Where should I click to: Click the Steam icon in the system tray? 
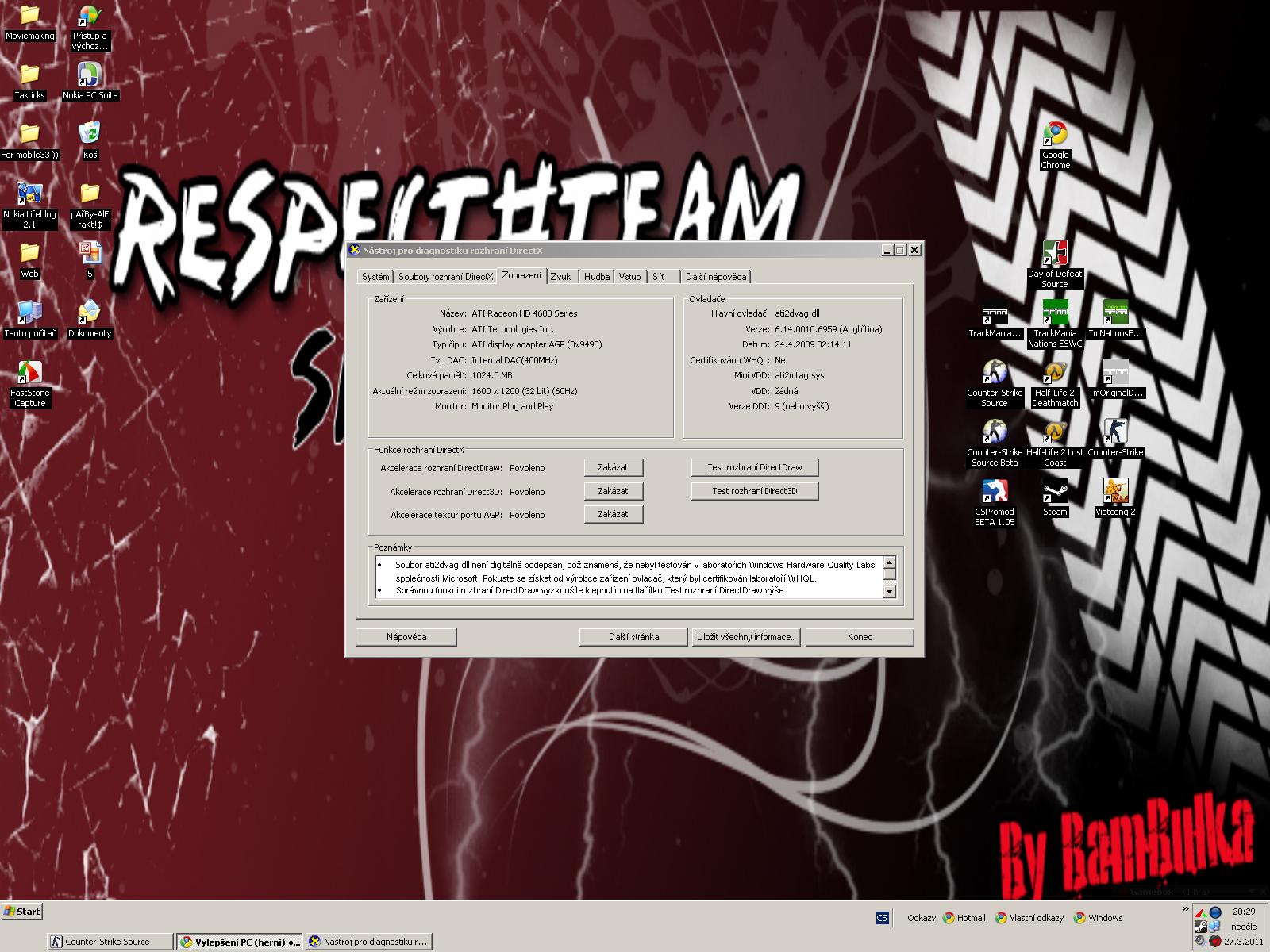pyautogui.click(x=1199, y=926)
